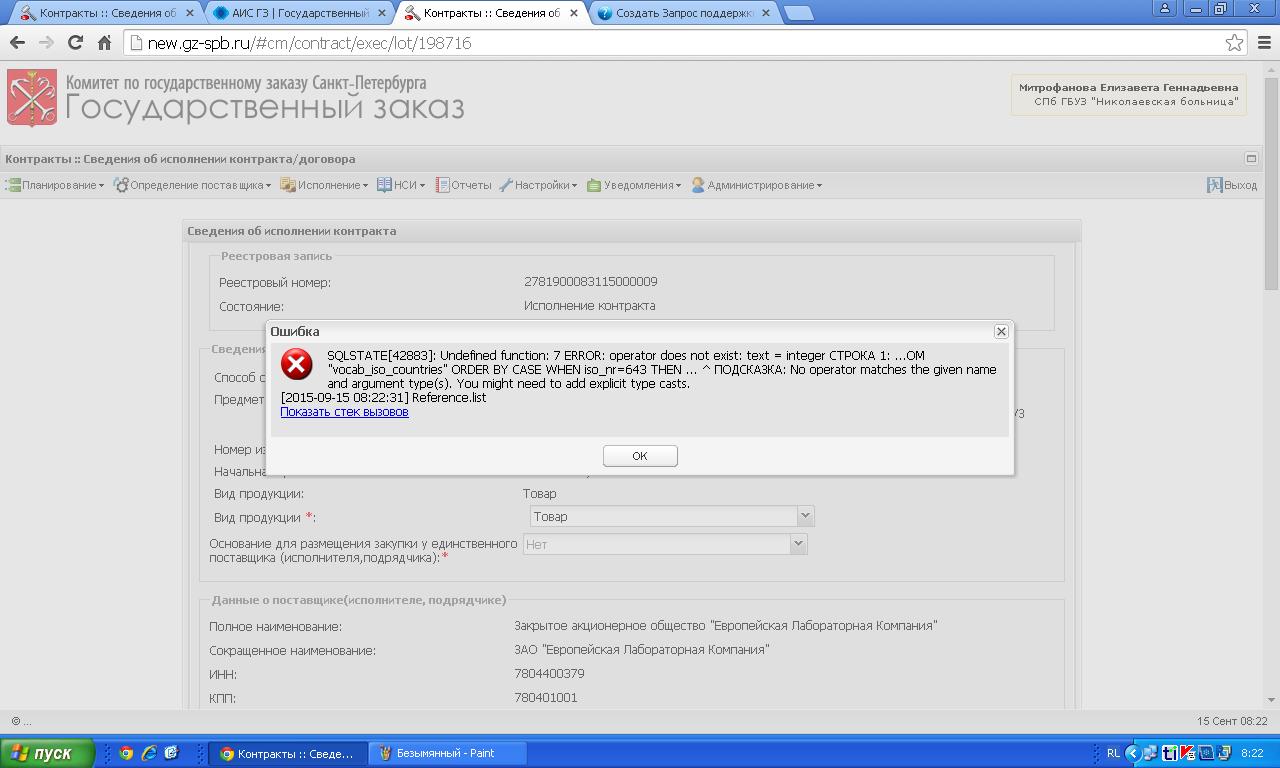Open the Windows 'пуск' Start button
The height and width of the screenshot is (768, 1280).
[x=47, y=753]
